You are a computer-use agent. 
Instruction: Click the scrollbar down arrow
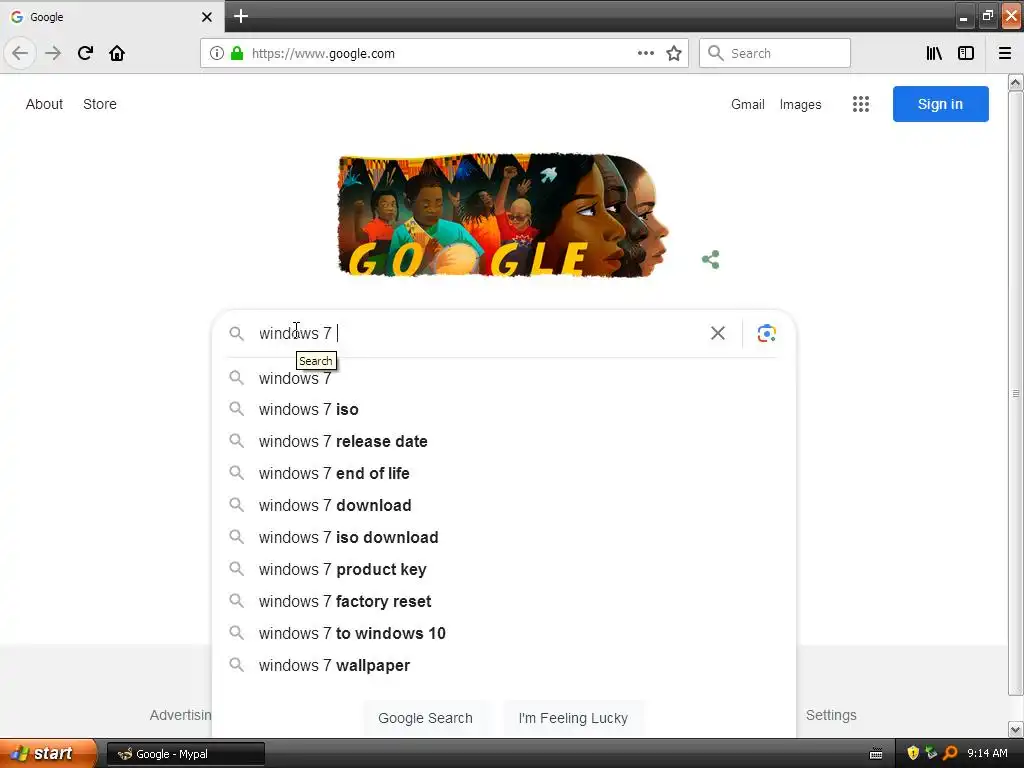click(1016, 729)
